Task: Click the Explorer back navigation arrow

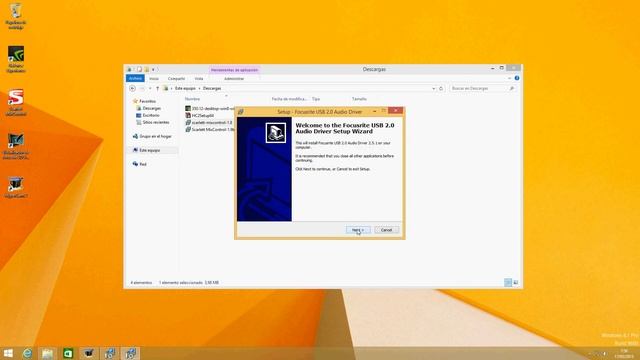Action: coord(132,88)
